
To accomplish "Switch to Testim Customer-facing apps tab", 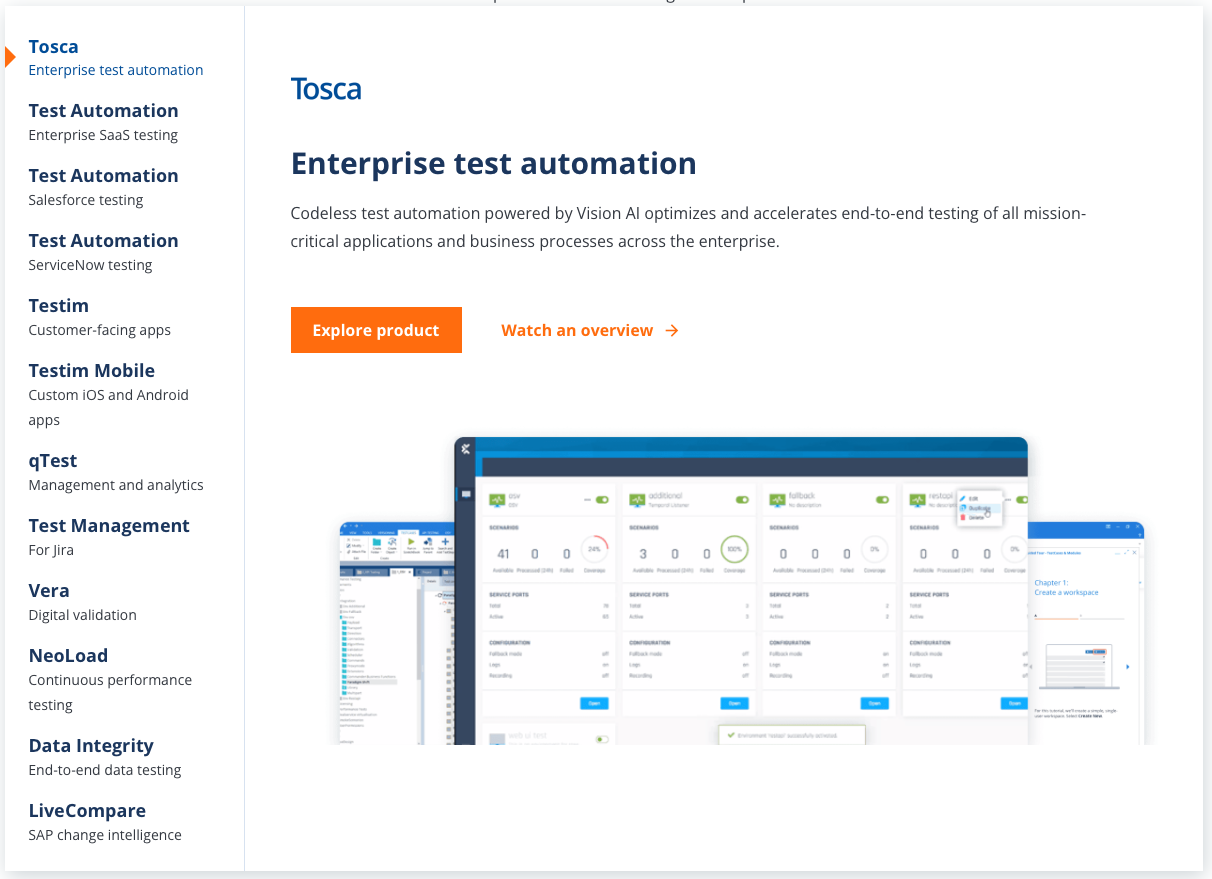I will [100, 317].
